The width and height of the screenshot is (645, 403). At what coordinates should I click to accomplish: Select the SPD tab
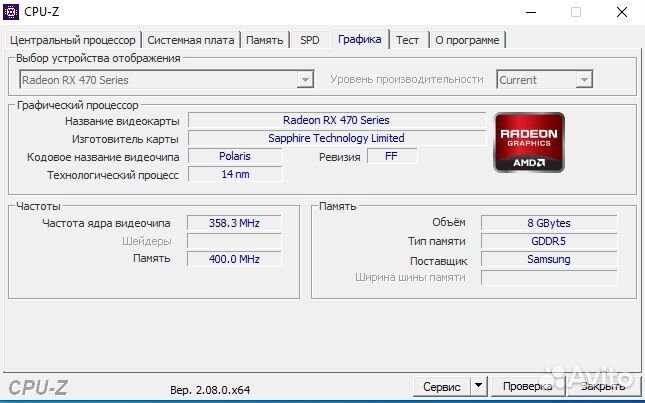[310, 40]
